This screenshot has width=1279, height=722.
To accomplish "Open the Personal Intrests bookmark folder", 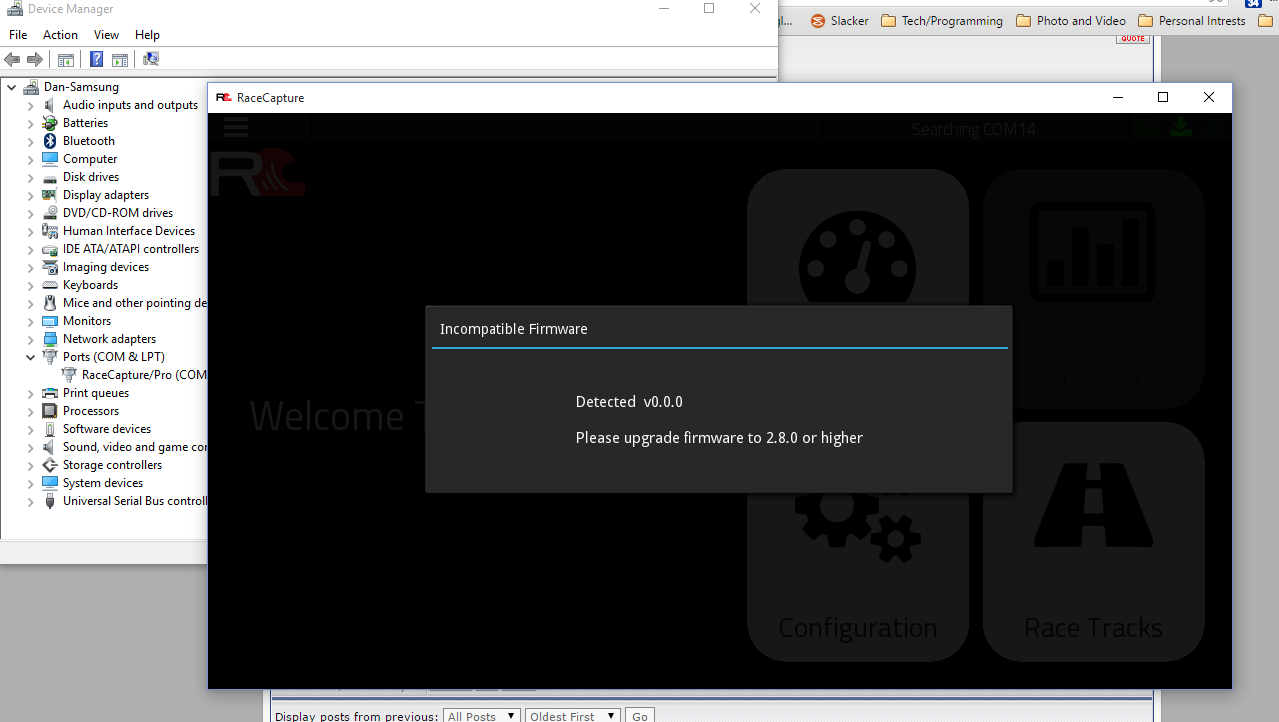I will tap(1192, 21).
